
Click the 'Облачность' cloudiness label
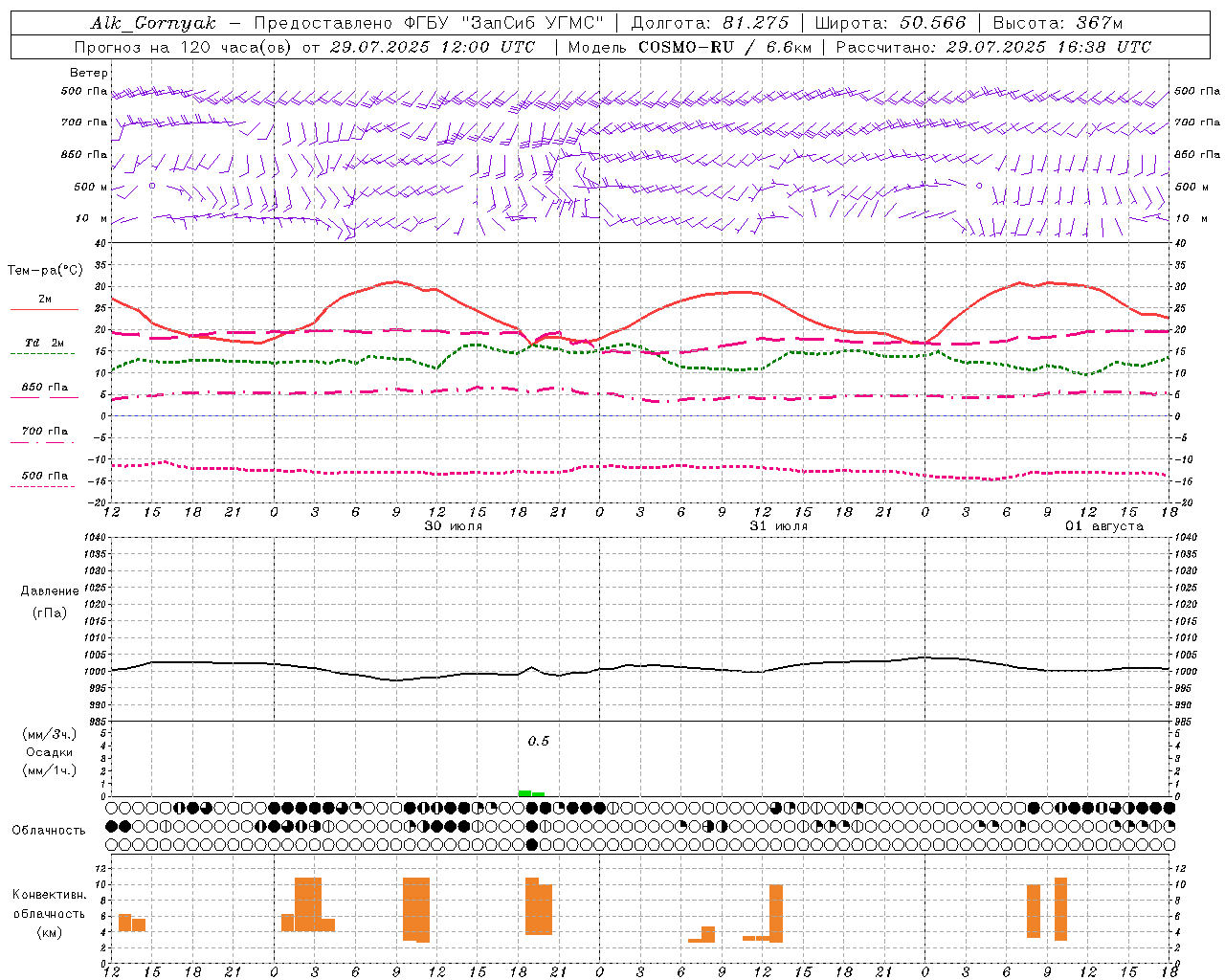coord(49,830)
